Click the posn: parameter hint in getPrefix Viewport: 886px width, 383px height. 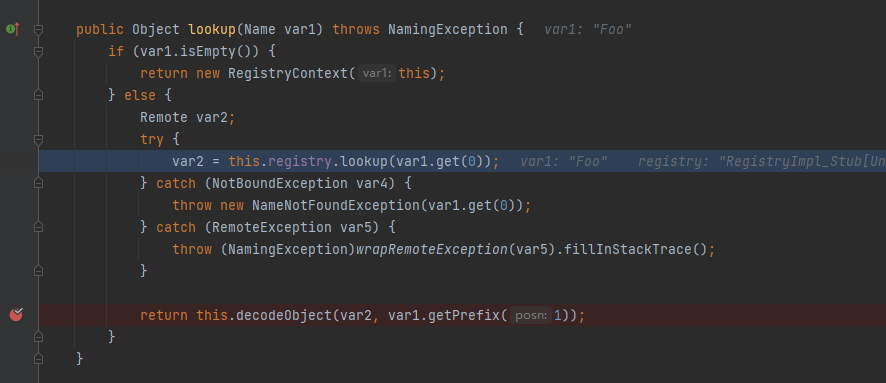(x=531, y=315)
